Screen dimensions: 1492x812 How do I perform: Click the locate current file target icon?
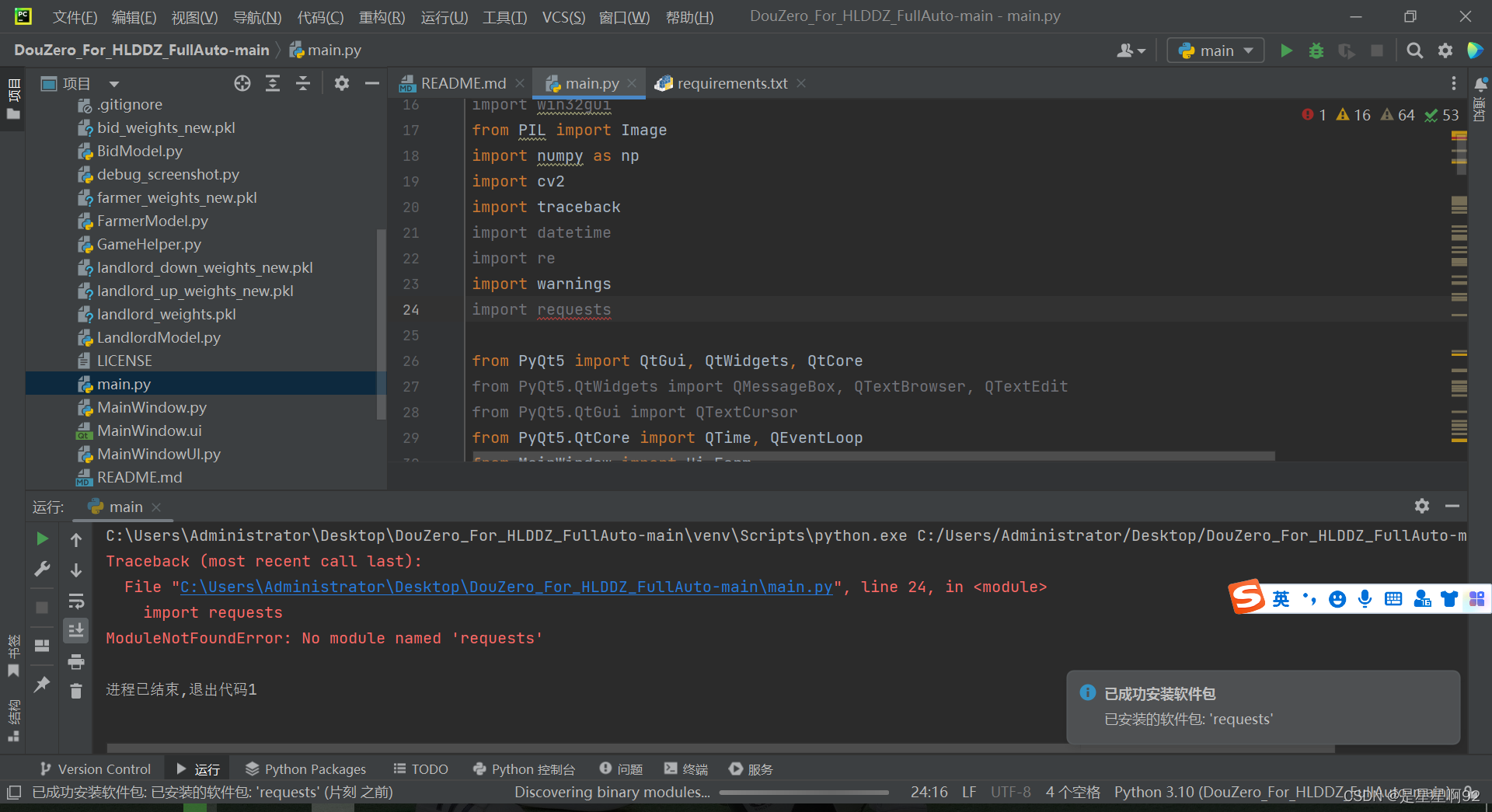[x=242, y=83]
